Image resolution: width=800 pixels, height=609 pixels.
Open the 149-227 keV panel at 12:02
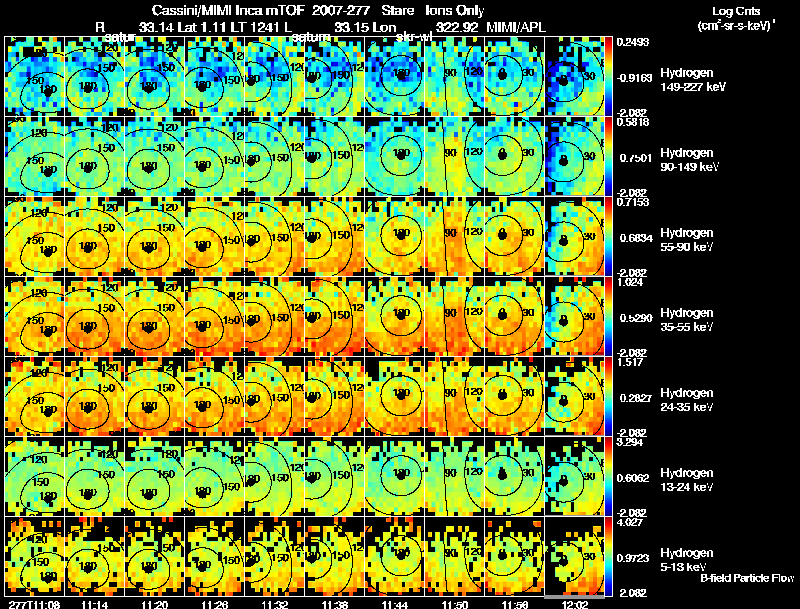[574, 77]
